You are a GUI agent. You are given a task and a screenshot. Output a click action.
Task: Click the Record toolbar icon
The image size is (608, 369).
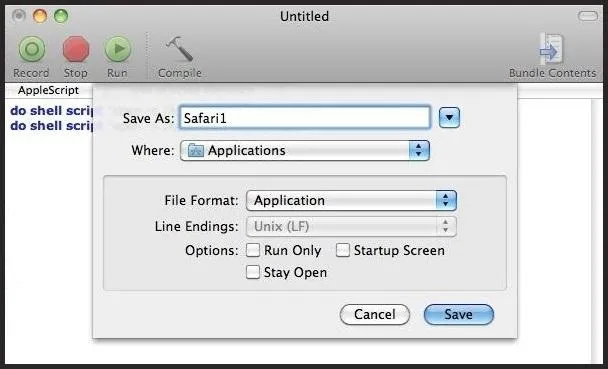pyautogui.click(x=32, y=49)
